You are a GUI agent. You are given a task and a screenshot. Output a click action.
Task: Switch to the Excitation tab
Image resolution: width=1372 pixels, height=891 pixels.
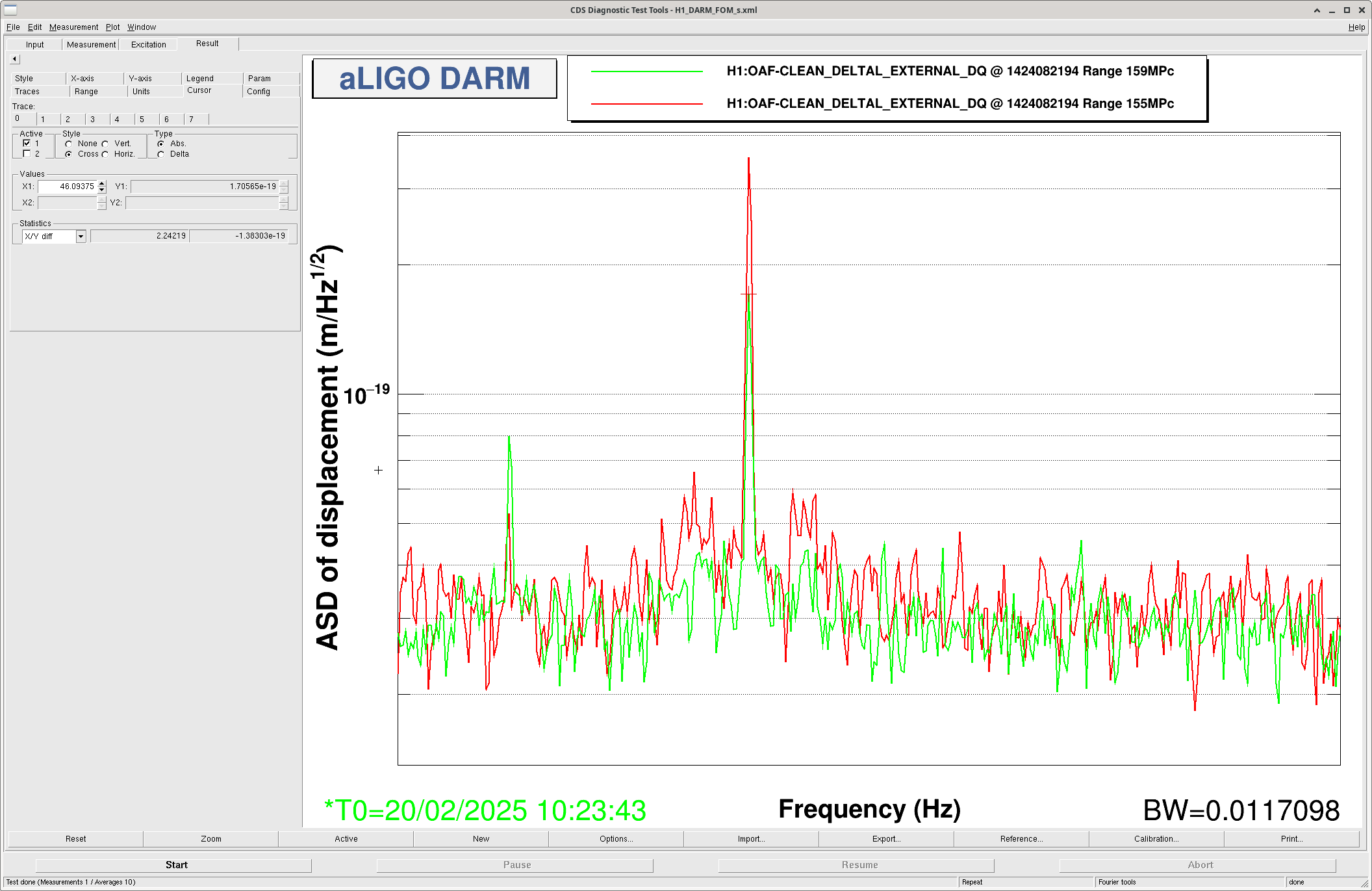click(x=149, y=45)
